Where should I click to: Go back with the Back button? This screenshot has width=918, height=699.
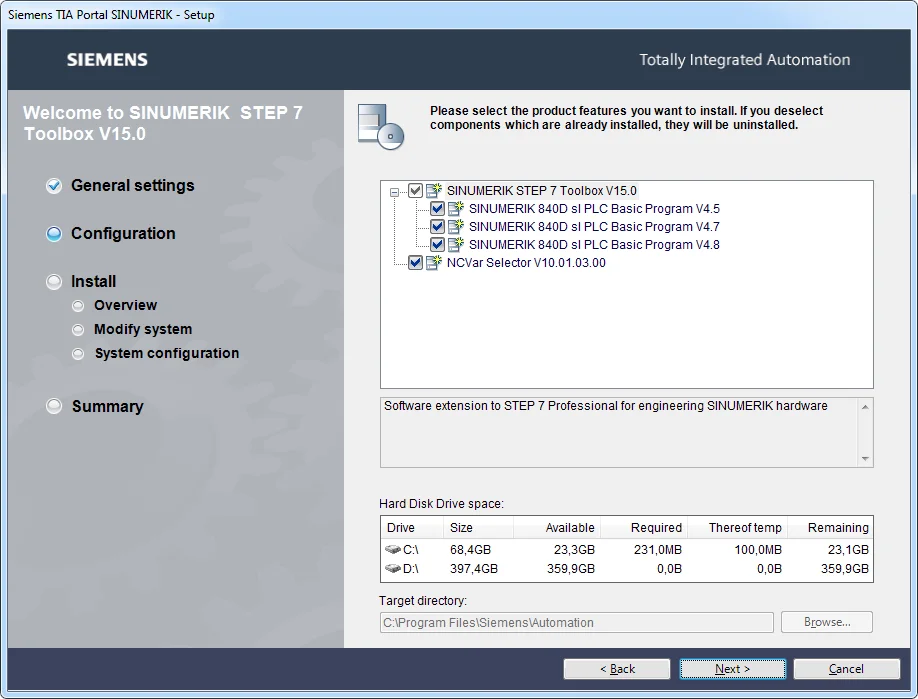pos(617,669)
